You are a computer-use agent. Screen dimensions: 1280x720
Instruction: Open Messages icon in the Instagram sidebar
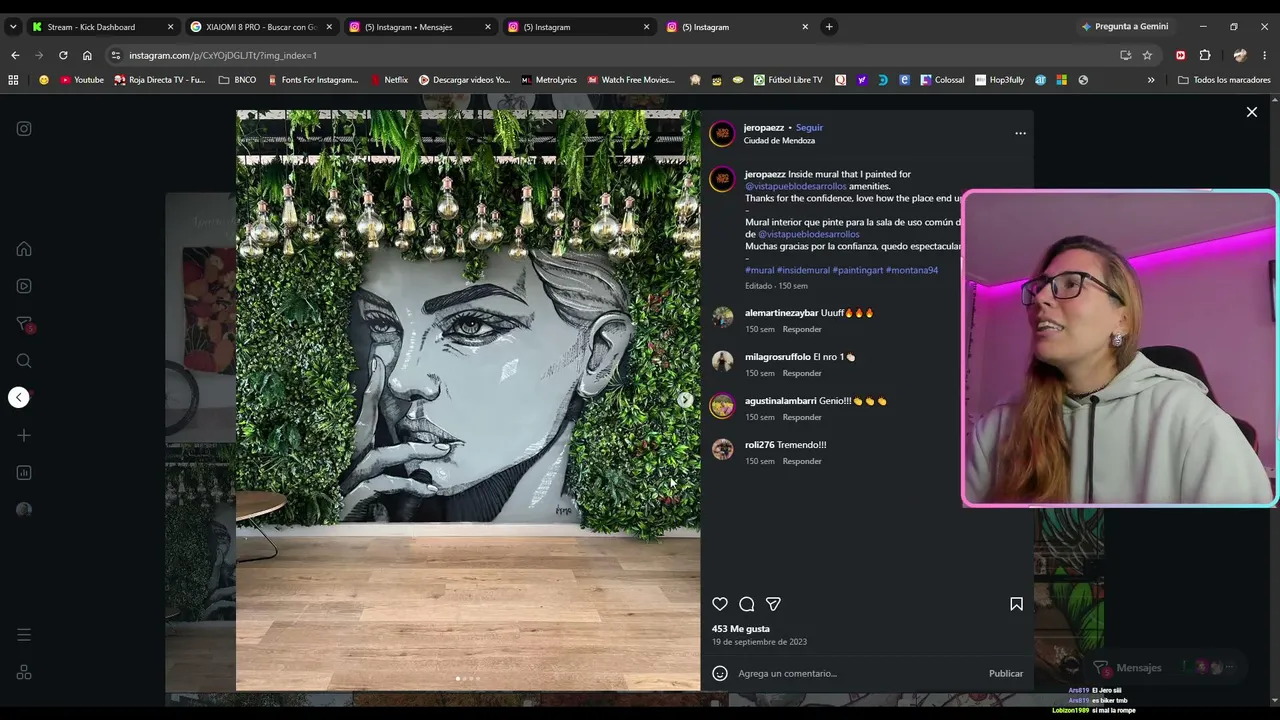24,324
